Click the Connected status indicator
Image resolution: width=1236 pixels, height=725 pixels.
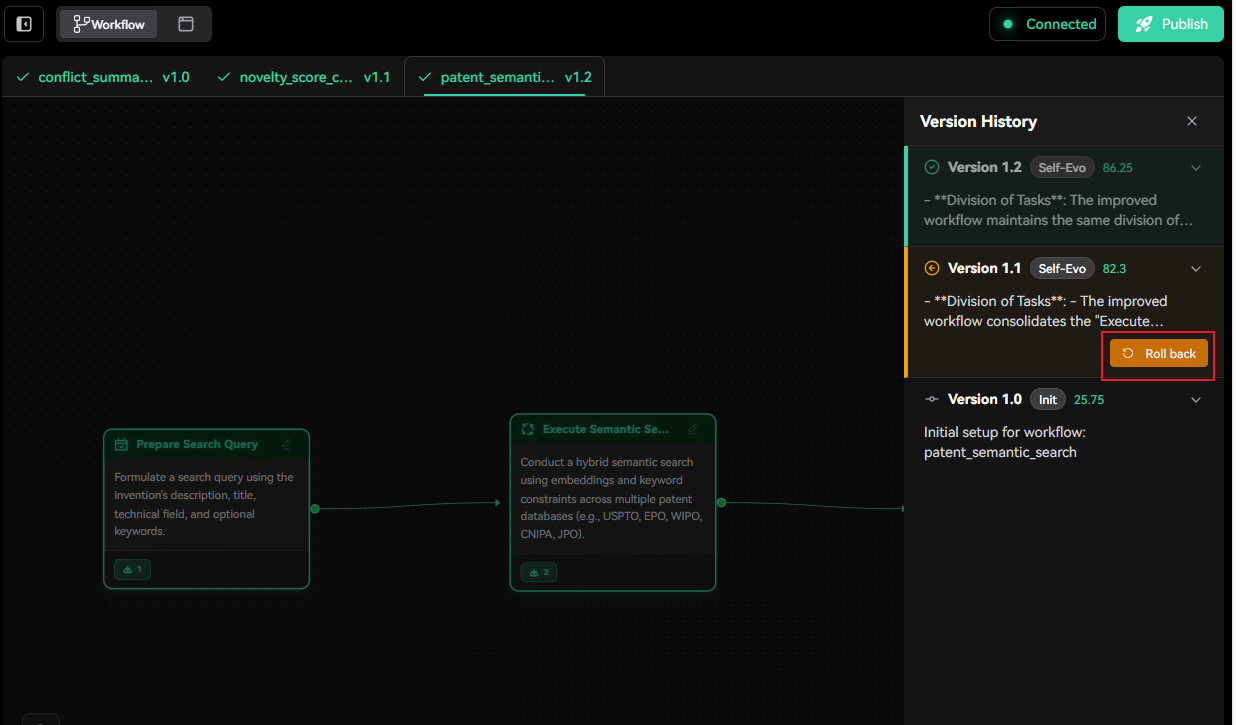[1047, 24]
